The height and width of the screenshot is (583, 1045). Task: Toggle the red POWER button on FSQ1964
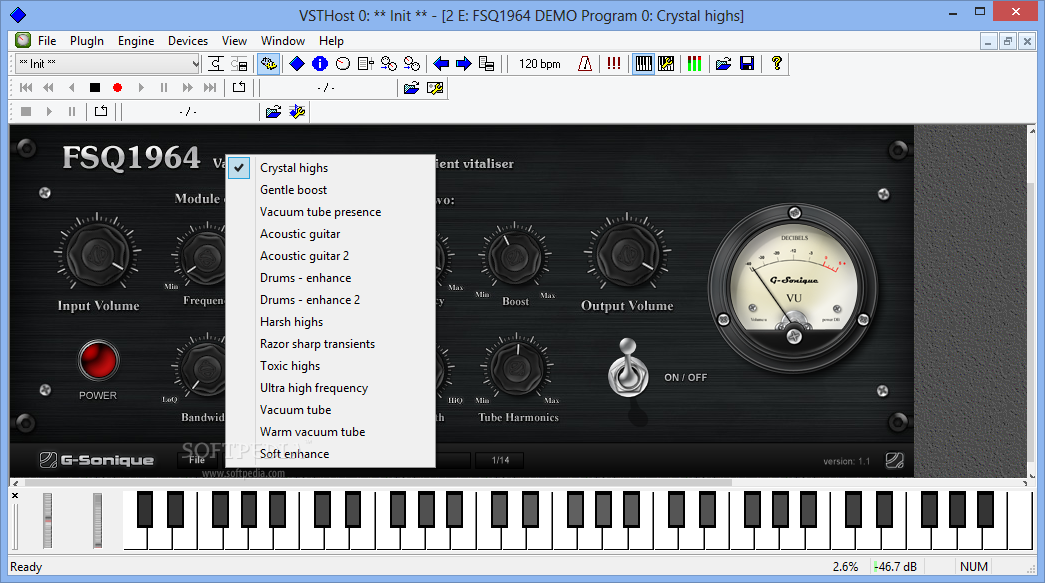pos(98,360)
